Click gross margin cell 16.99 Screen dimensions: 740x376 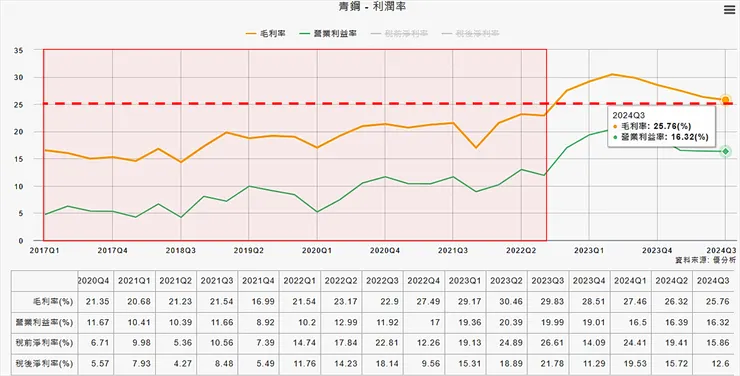tap(258, 301)
